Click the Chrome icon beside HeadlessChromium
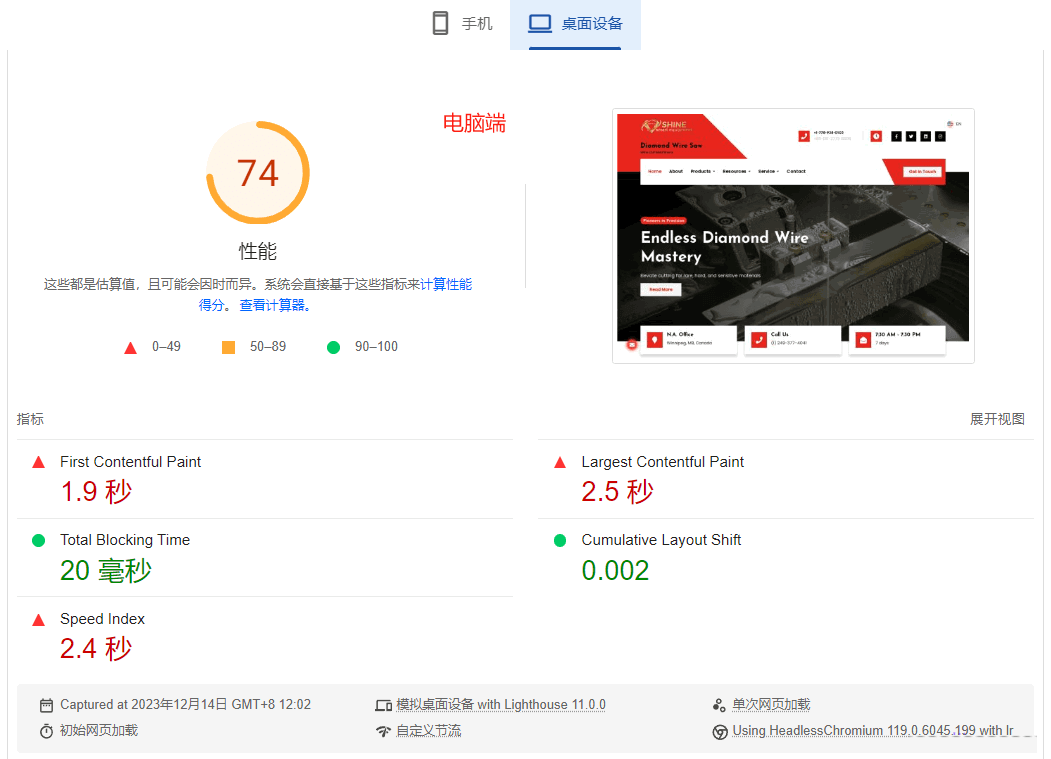Viewport: 1051px width, 759px height. click(x=719, y=731)
